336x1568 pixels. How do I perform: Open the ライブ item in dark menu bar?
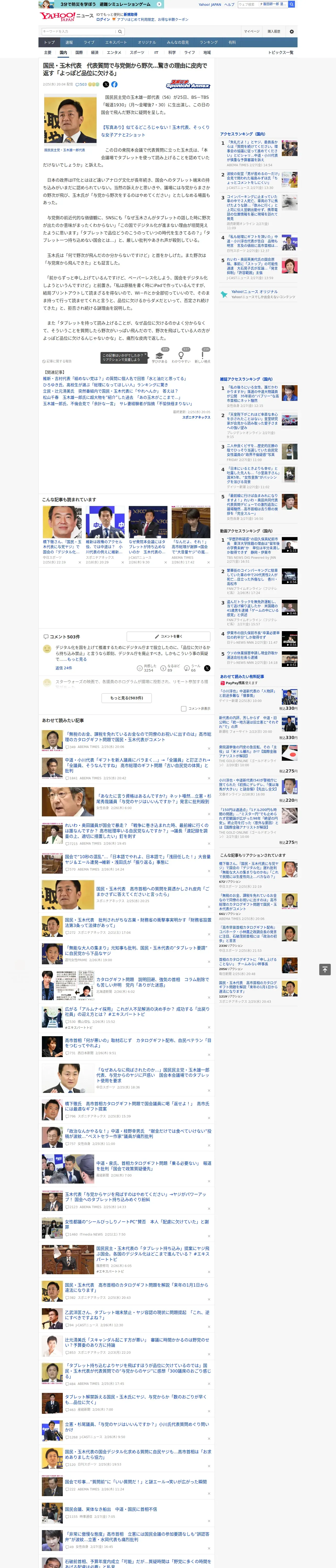(89, 42)
